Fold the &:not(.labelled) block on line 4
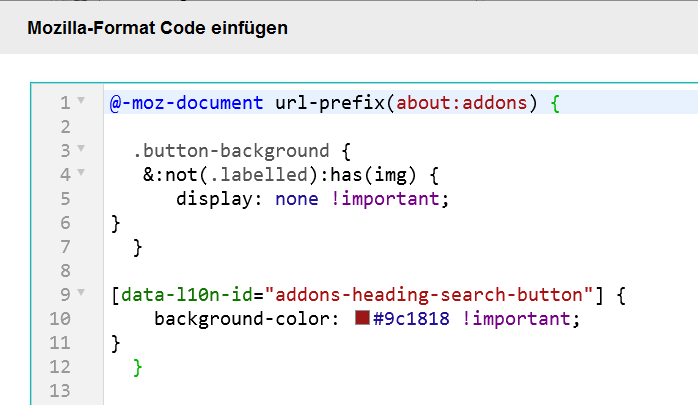Screen dimensions: 698x405 tap(81, 173)
